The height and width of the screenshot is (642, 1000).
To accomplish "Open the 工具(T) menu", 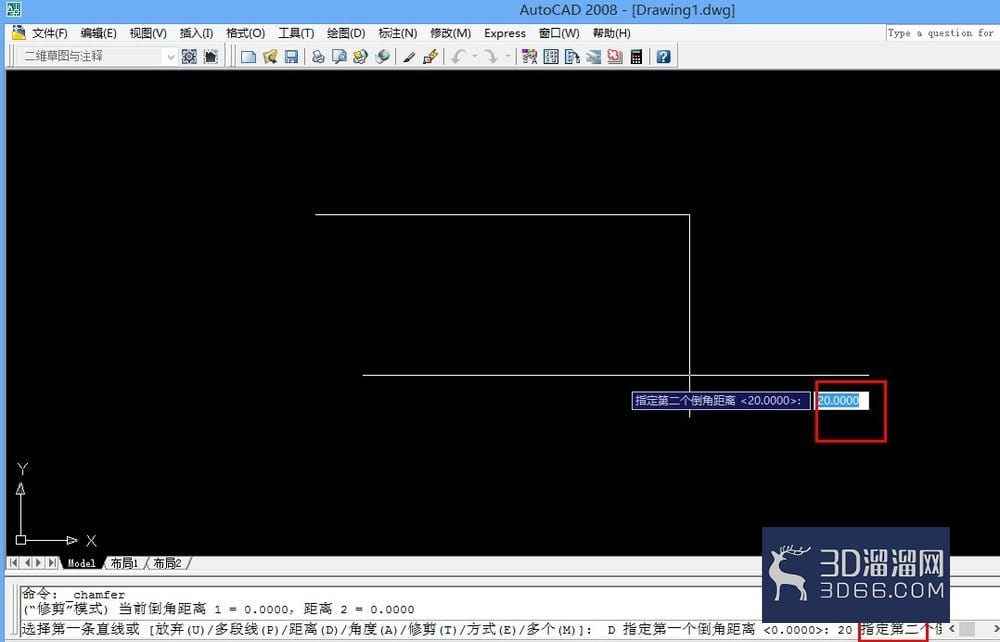I will coord(296,33).
